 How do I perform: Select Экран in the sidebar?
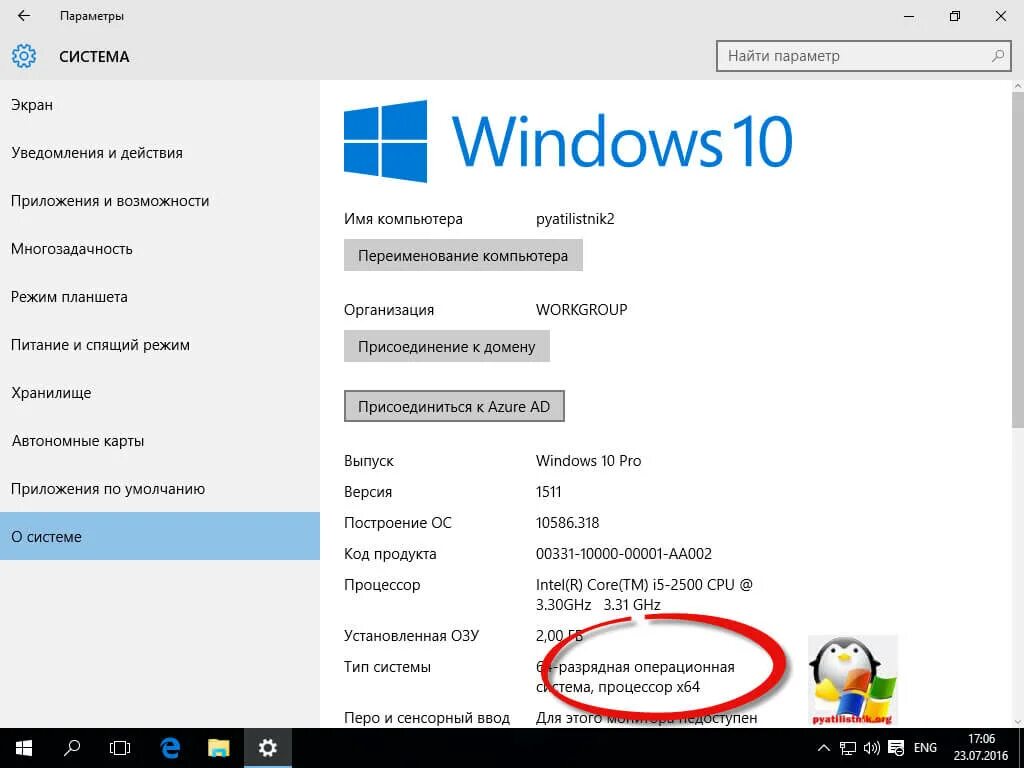(160, 104)
